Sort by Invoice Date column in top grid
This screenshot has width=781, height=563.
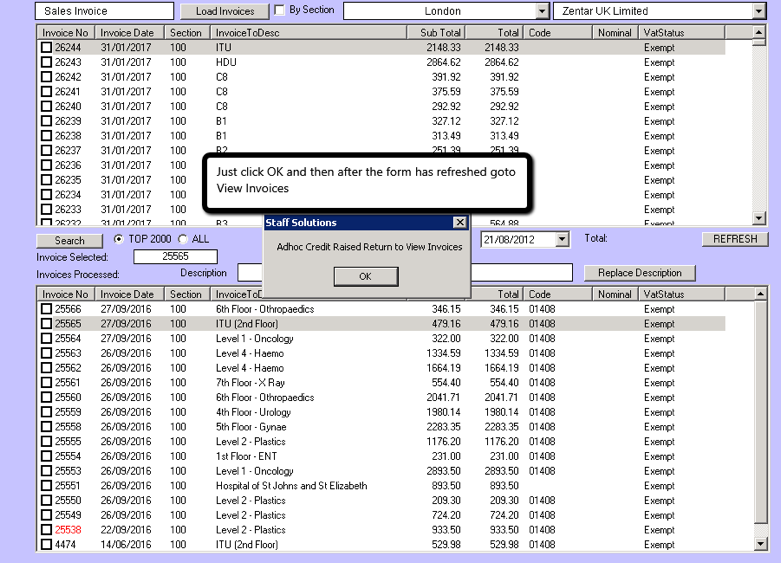pos(126,32)
